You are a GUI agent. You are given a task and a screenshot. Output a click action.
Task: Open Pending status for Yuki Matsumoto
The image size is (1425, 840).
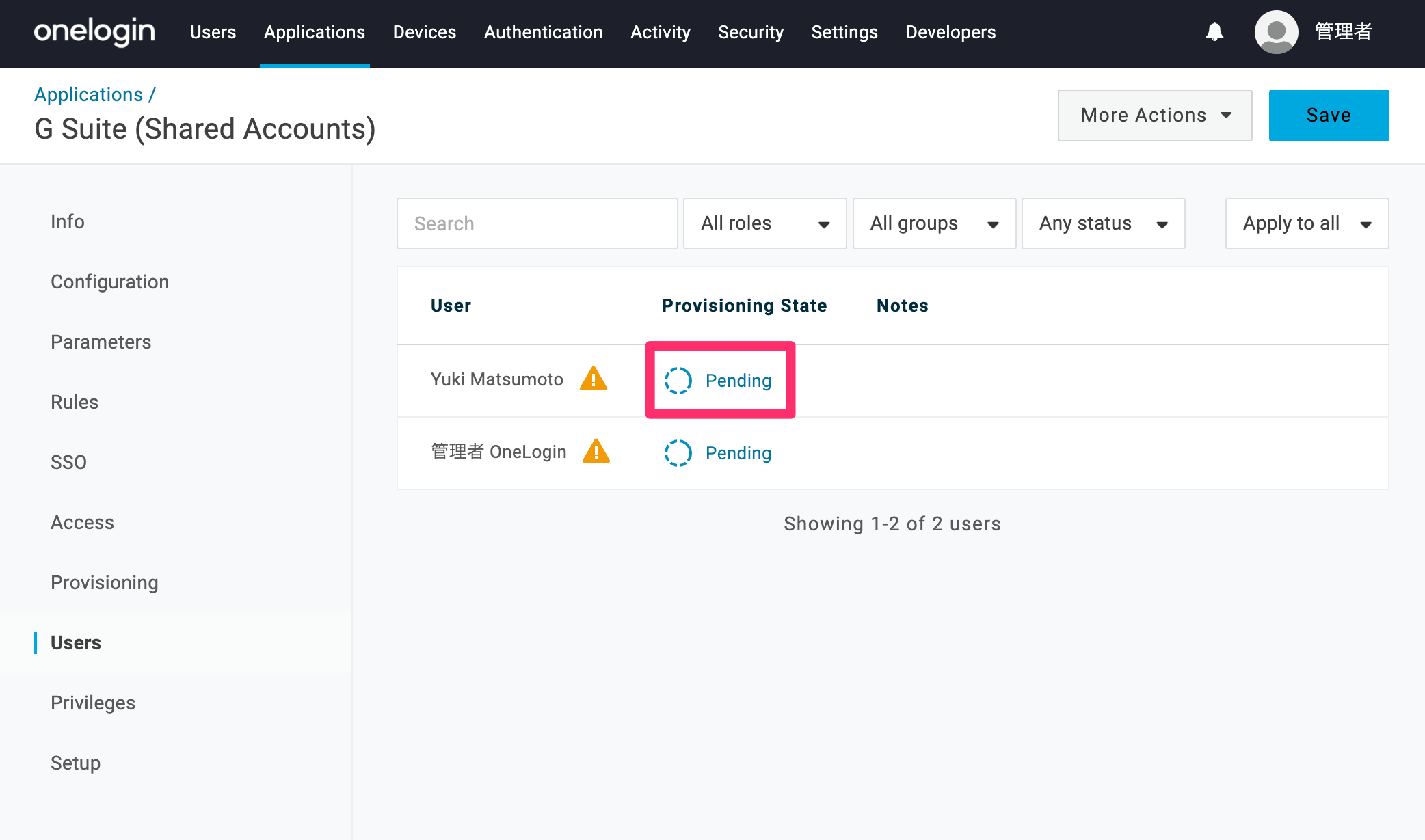pos(738,381)
